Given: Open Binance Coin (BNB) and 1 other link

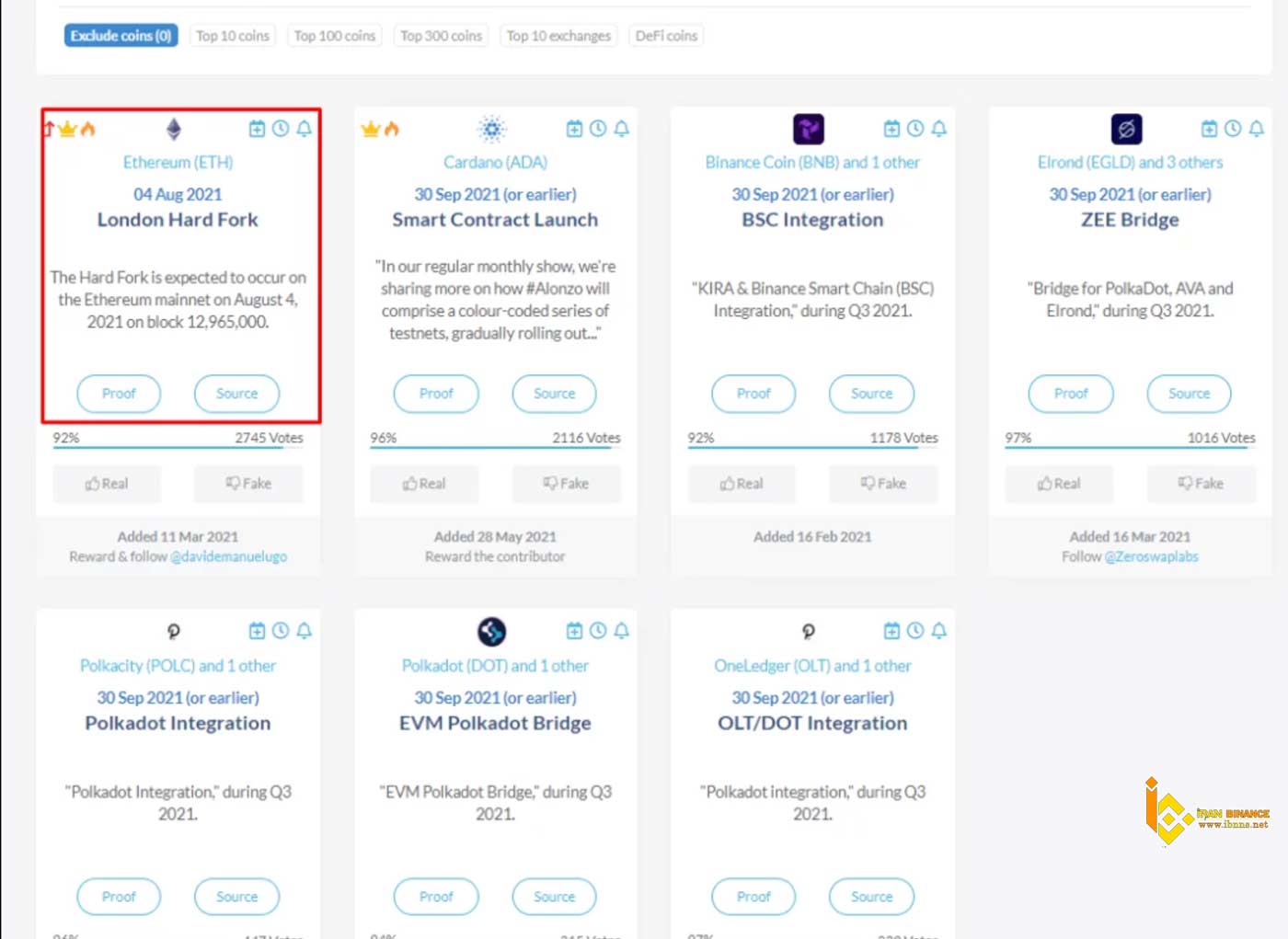Looking at the screenshot, I should click(x=812, y=163).
